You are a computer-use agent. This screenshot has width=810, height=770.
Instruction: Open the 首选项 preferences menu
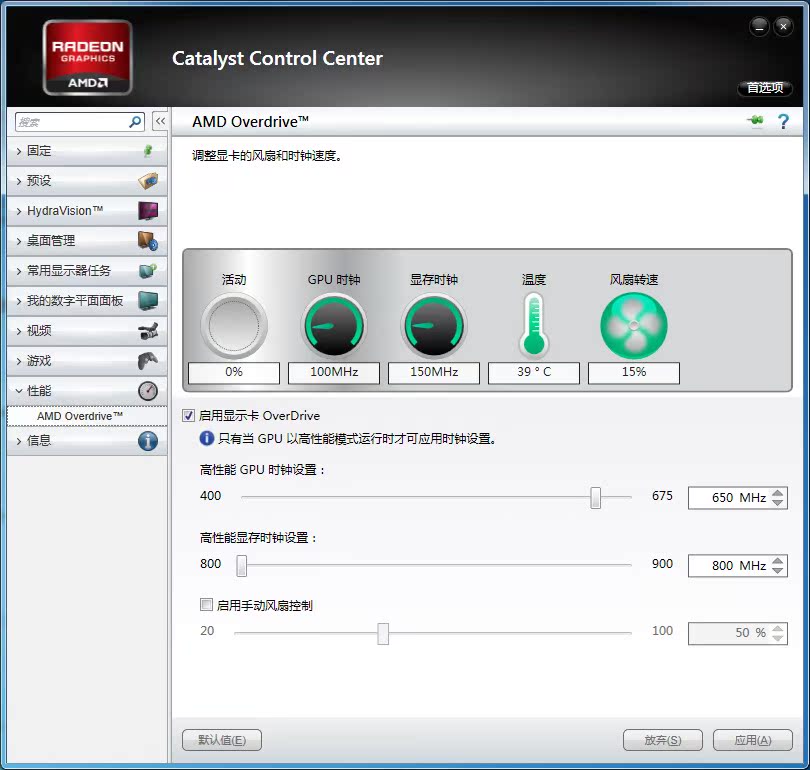click(765, 88)
